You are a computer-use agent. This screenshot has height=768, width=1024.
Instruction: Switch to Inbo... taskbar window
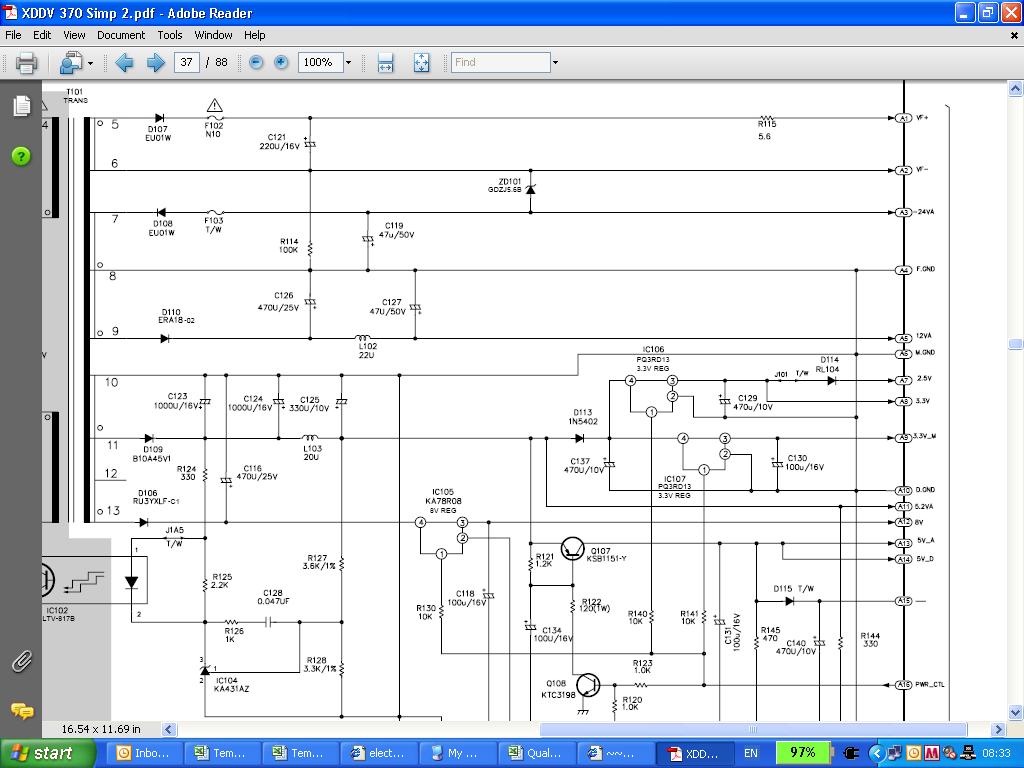pos(144,754)
